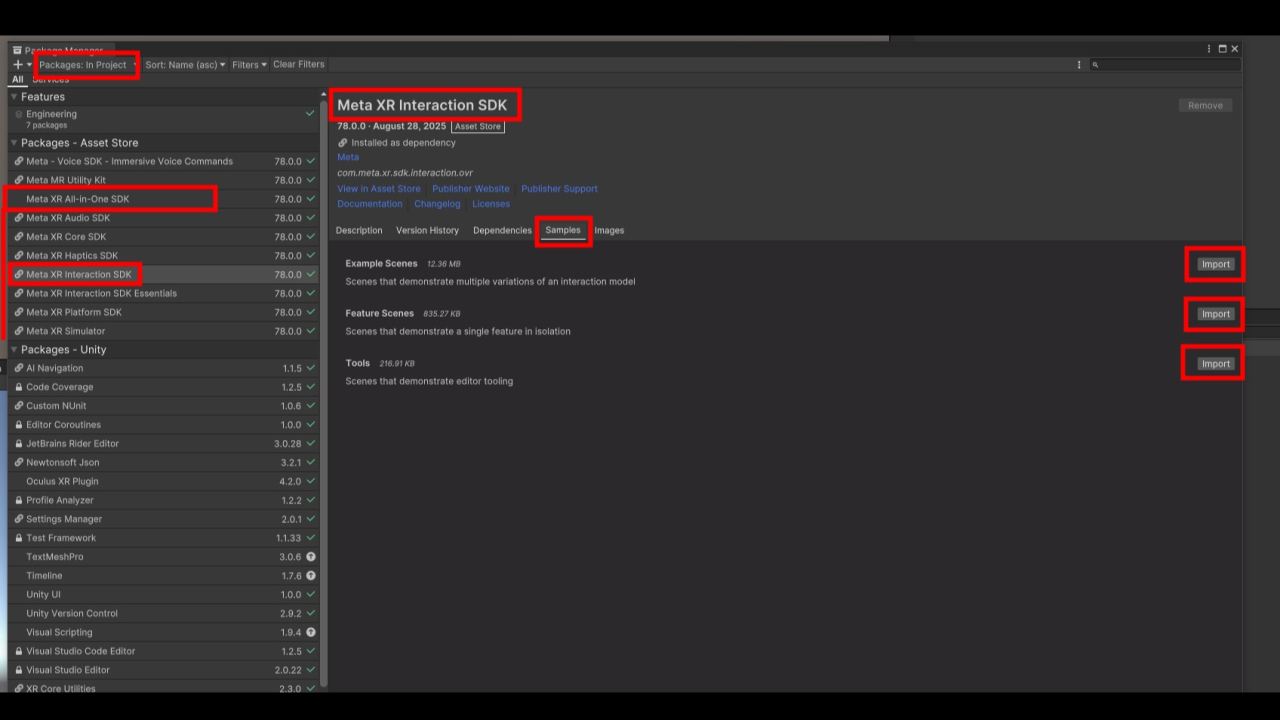Click link icon beside Meta XR Audio SDK
Viewport: 1280px width, 720px height.
(x=18, y=218)
